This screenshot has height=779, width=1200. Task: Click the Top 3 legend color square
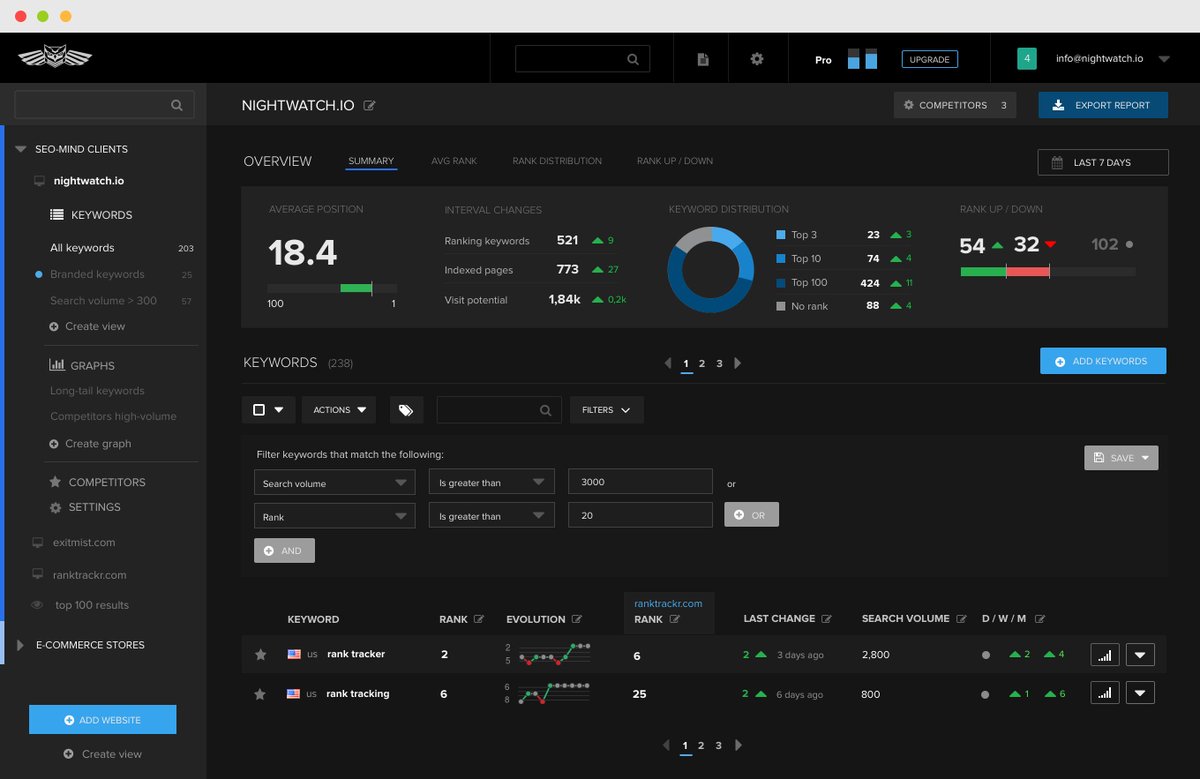tap(781, 235)
